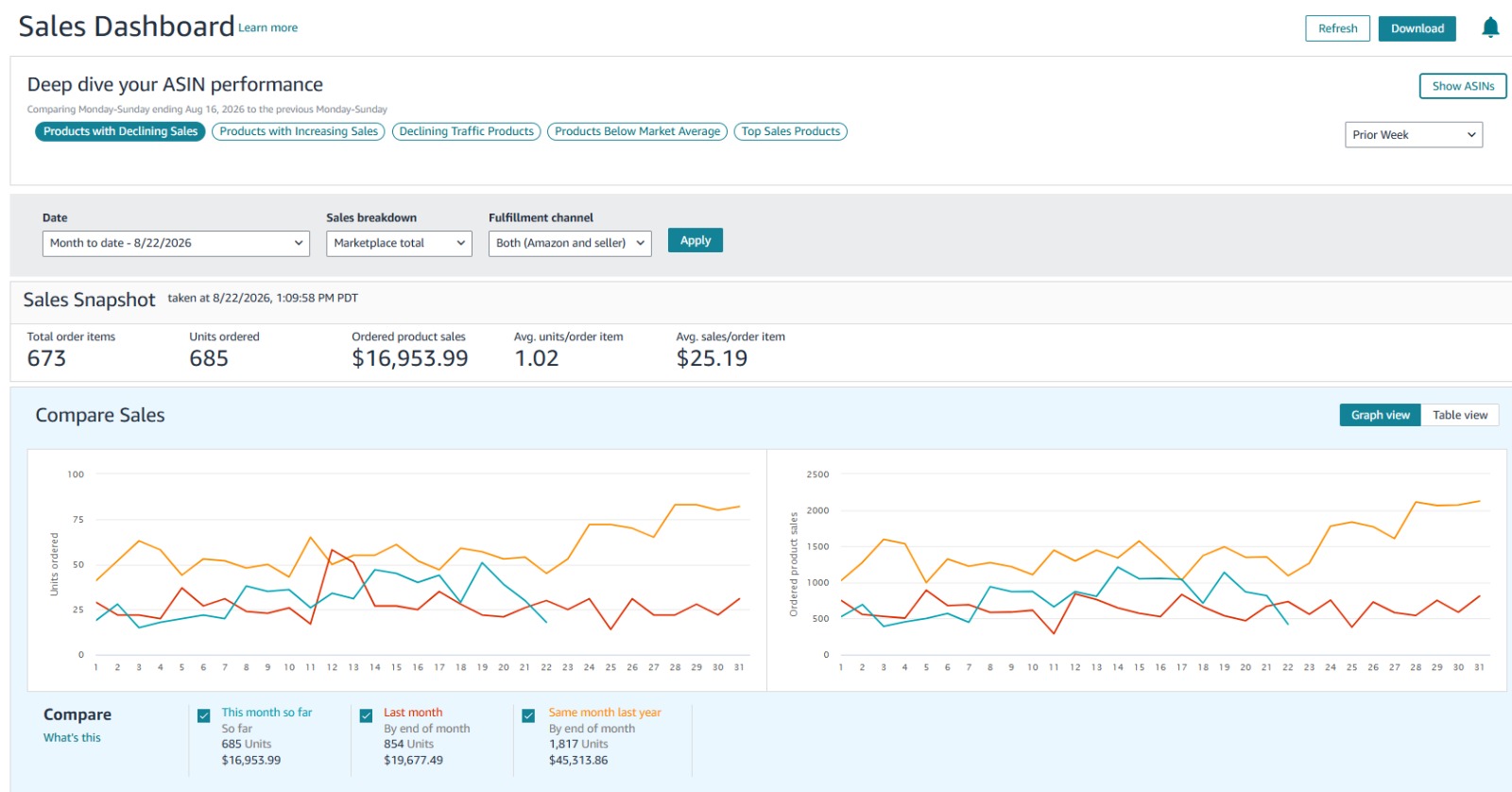Image resolution: width=1512 pixels, height=792 pixels.
Task: Open the Date dropdown
Action: (x=176, y=243)
